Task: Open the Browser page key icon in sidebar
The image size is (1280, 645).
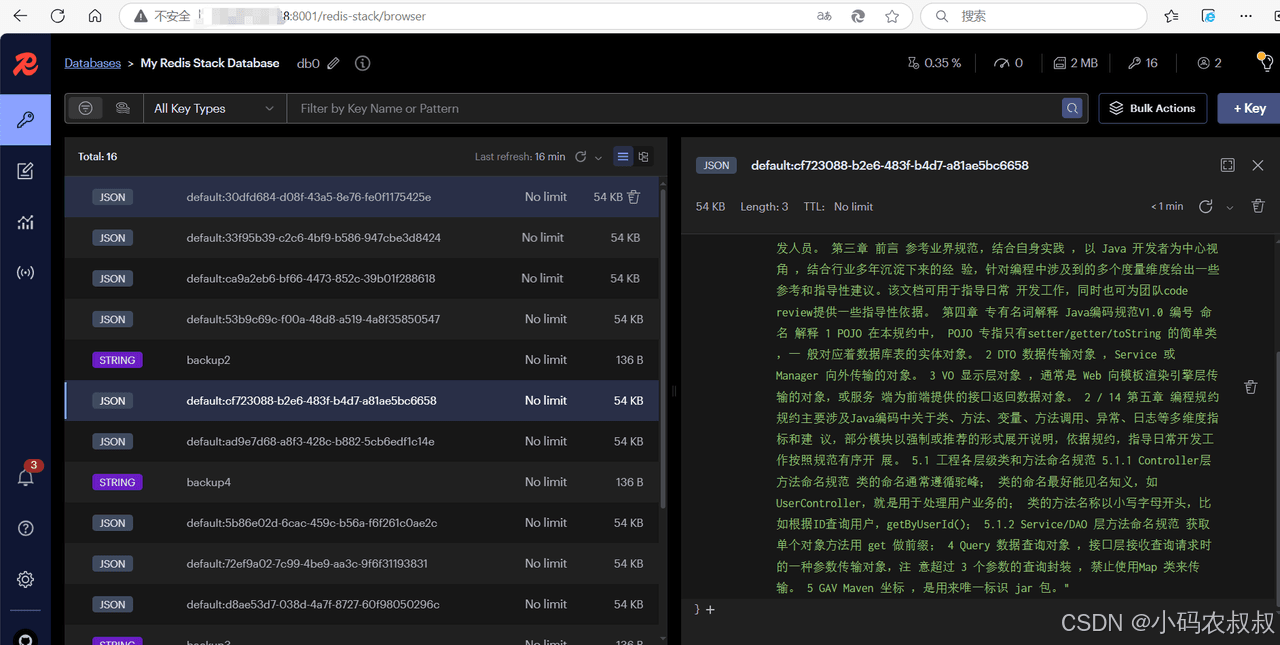Action: 25,120
